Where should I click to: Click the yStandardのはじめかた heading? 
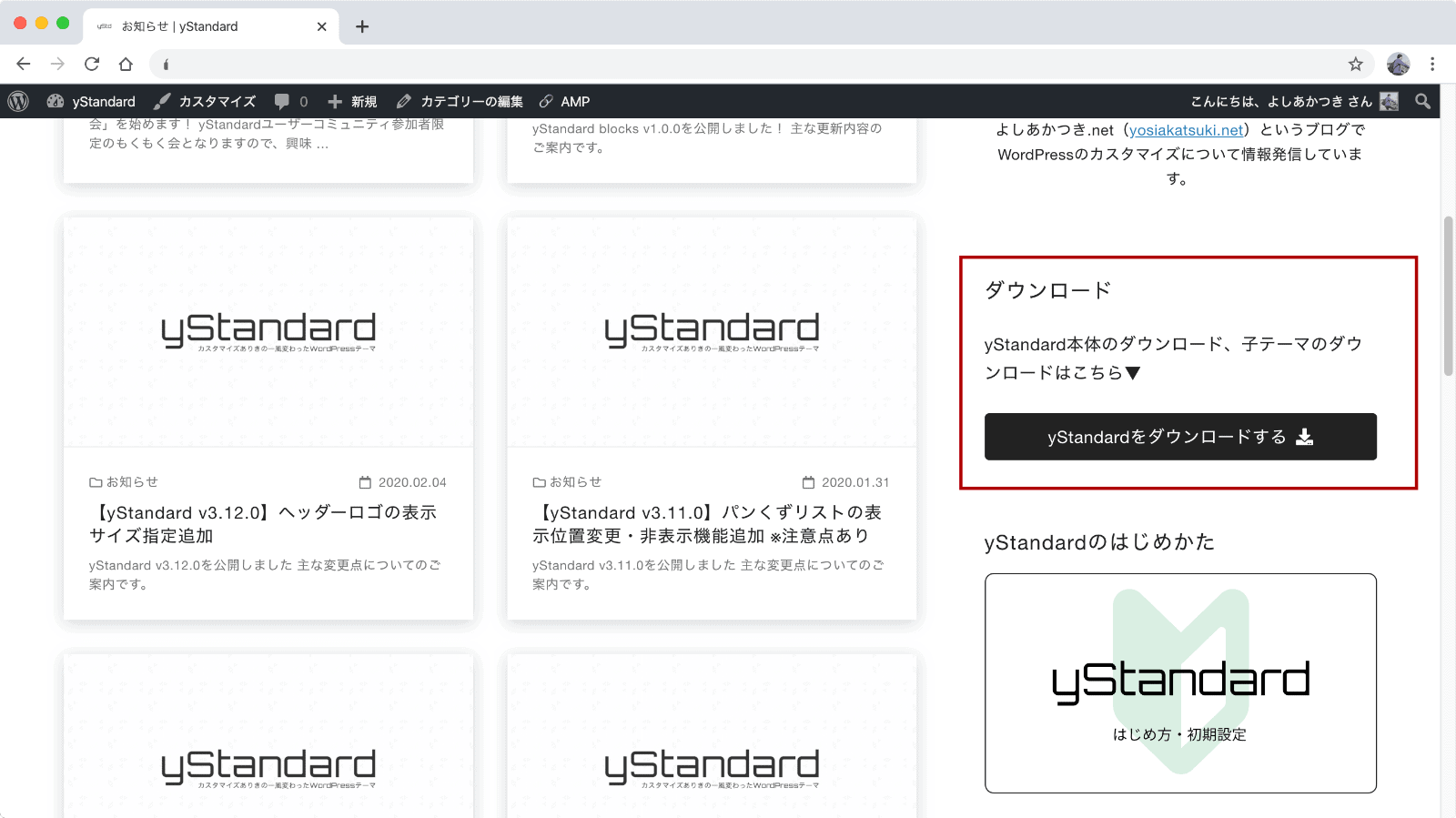(1099, 542)
